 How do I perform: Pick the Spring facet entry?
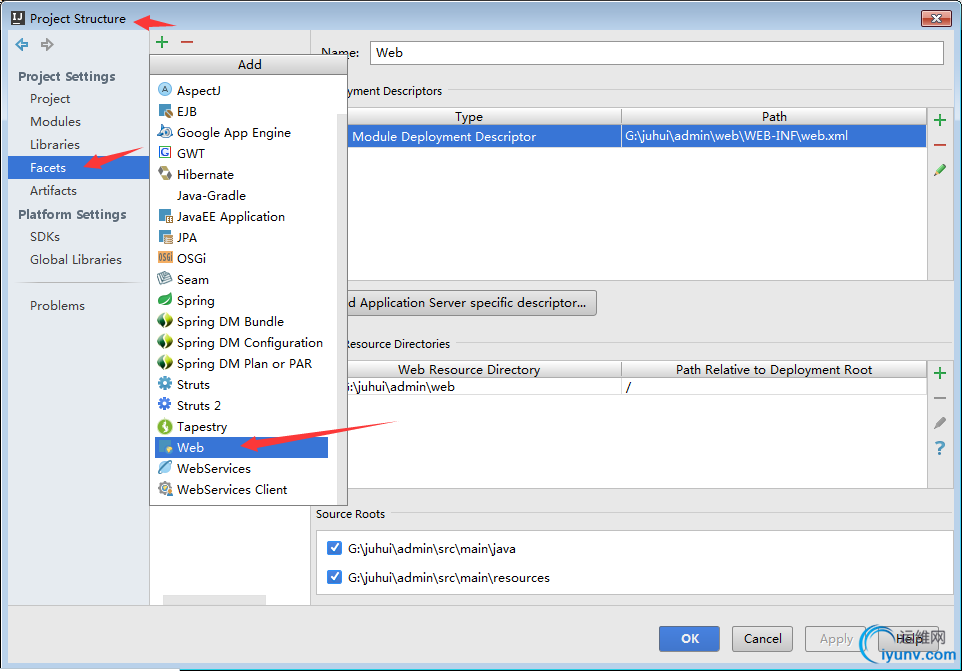(241, 301)
